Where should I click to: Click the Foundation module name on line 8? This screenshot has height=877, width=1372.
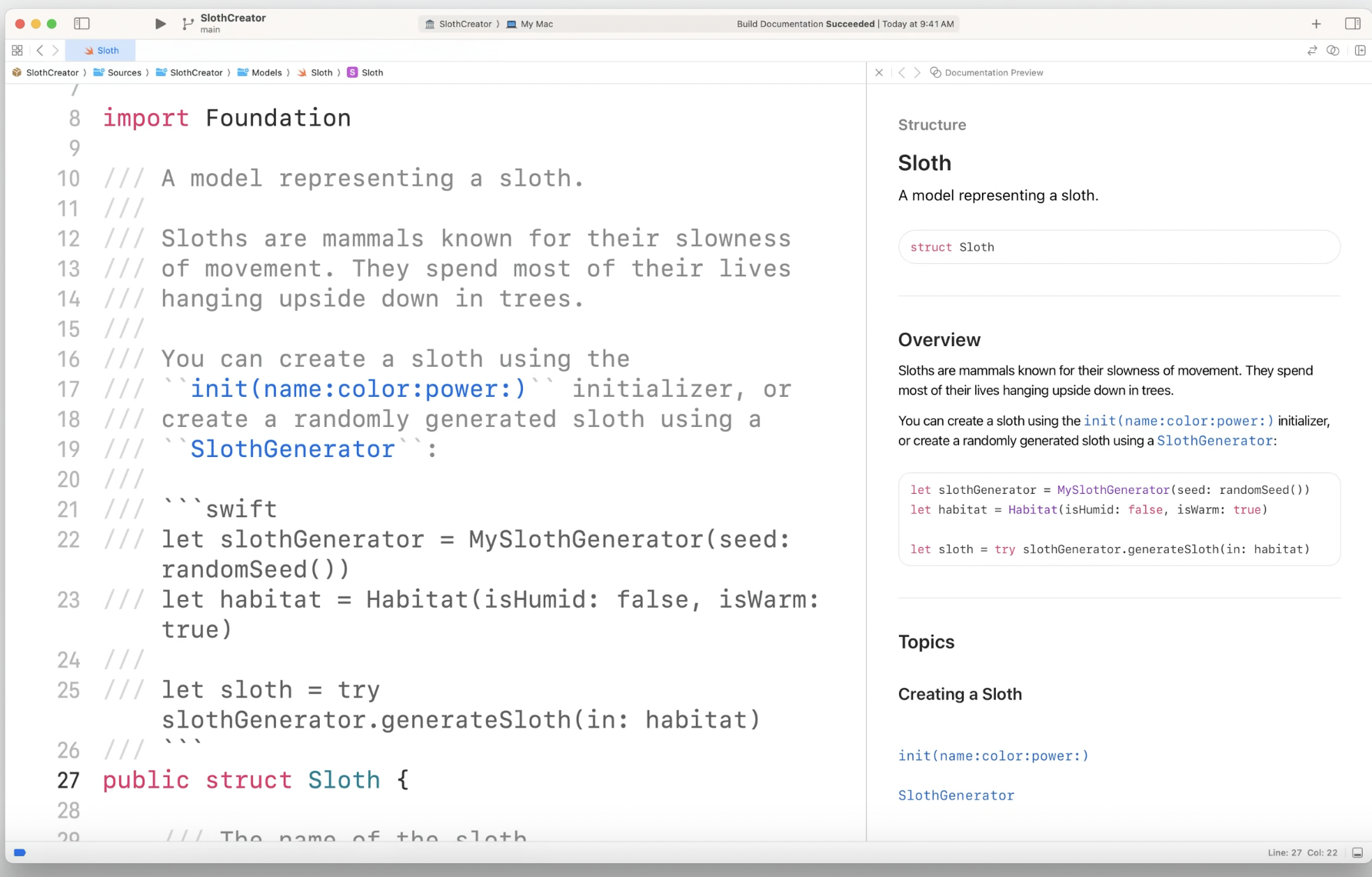(x=278, y=118)
